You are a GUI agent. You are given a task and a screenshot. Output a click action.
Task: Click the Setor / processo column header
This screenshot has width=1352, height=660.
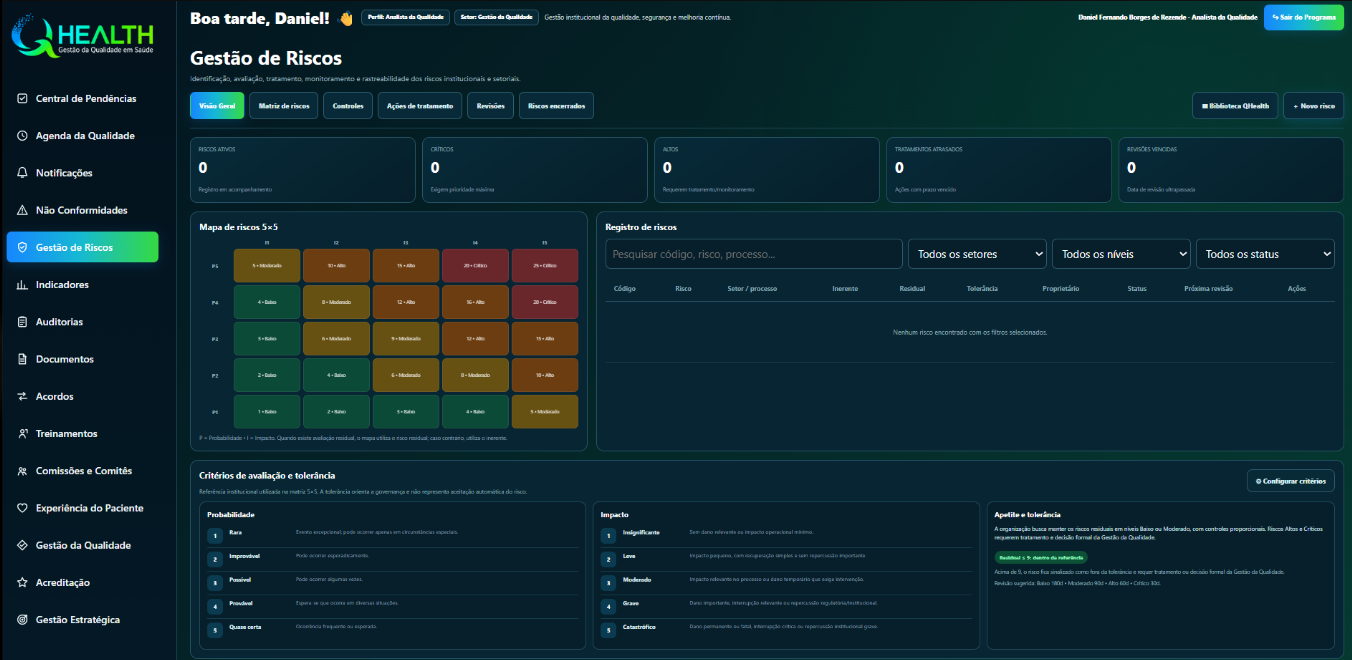point(752,288)
